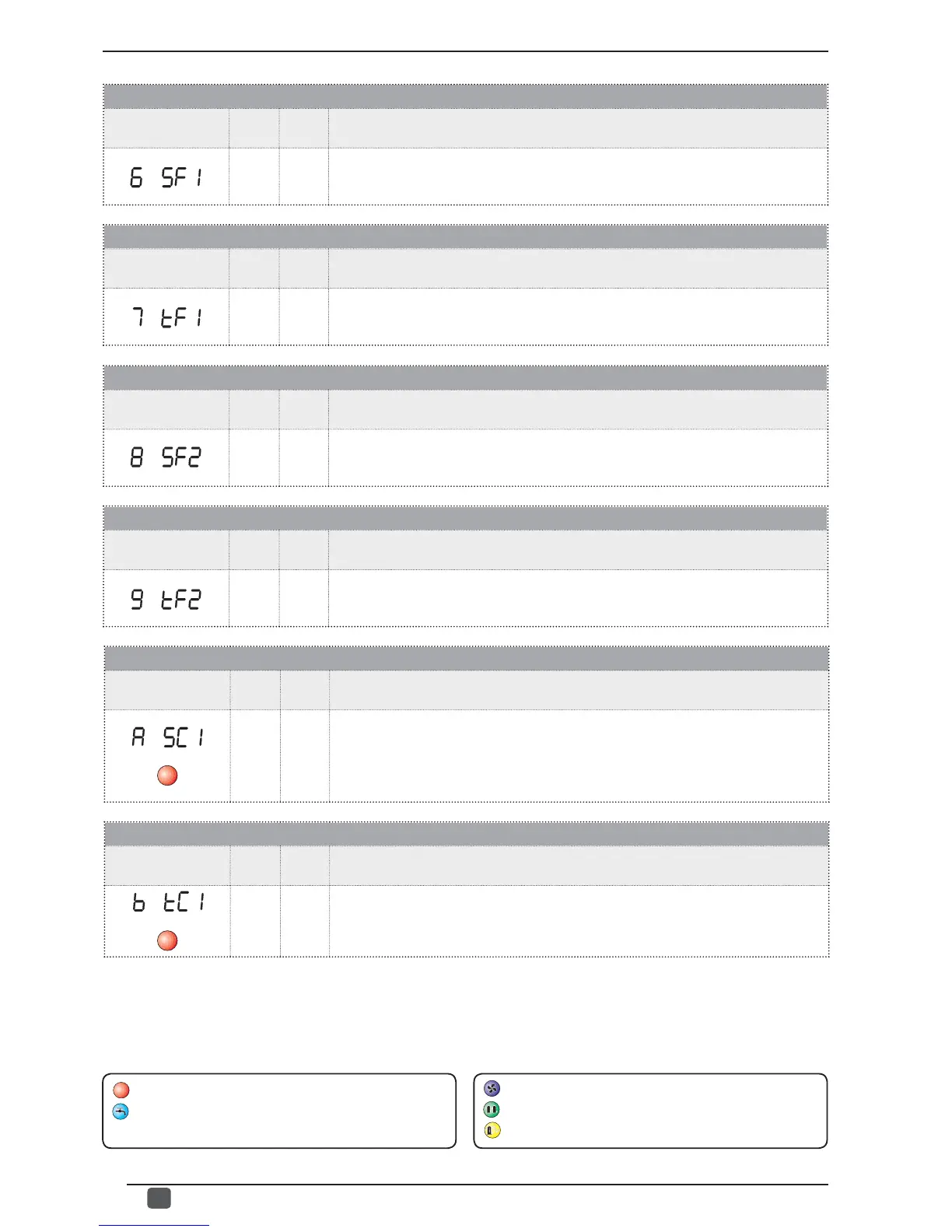Click description cell beside 7 tF1
This screenshot has width=952, height=1232.
(x=578, y=317)
